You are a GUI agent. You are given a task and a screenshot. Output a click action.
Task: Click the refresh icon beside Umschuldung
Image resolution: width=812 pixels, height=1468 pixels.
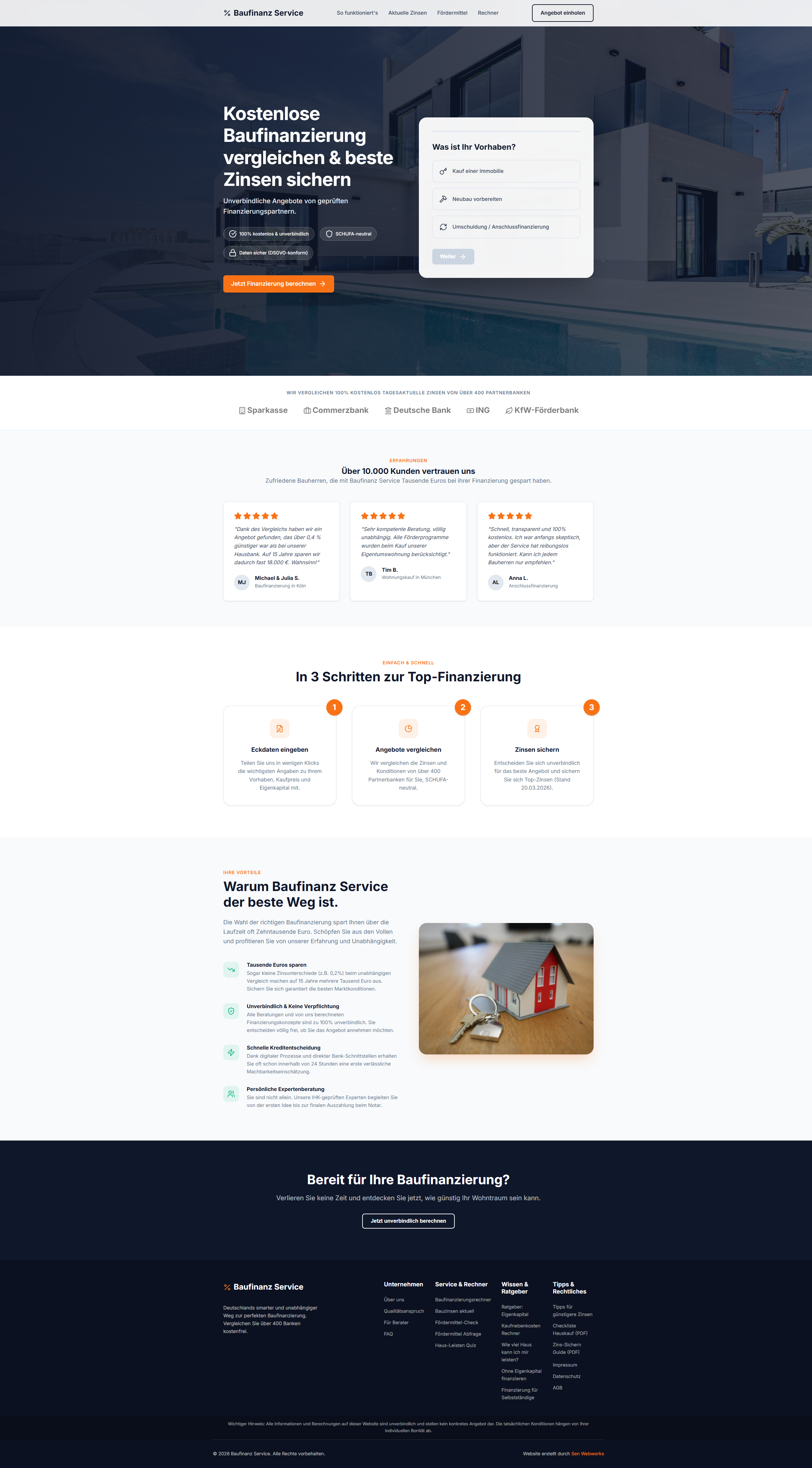443,227
